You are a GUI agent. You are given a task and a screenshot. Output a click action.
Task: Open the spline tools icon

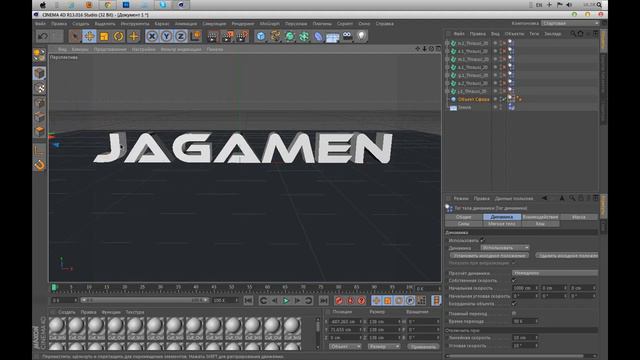(276, 36)
